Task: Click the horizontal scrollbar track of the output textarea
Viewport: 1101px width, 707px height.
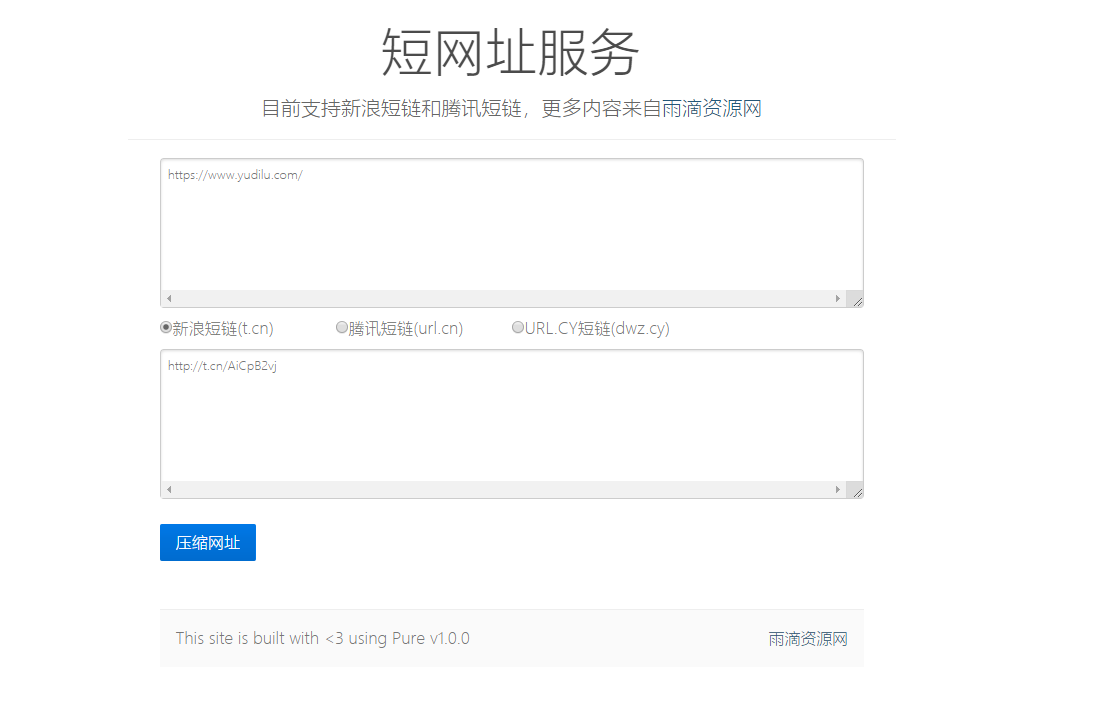Action: (503, 489)
